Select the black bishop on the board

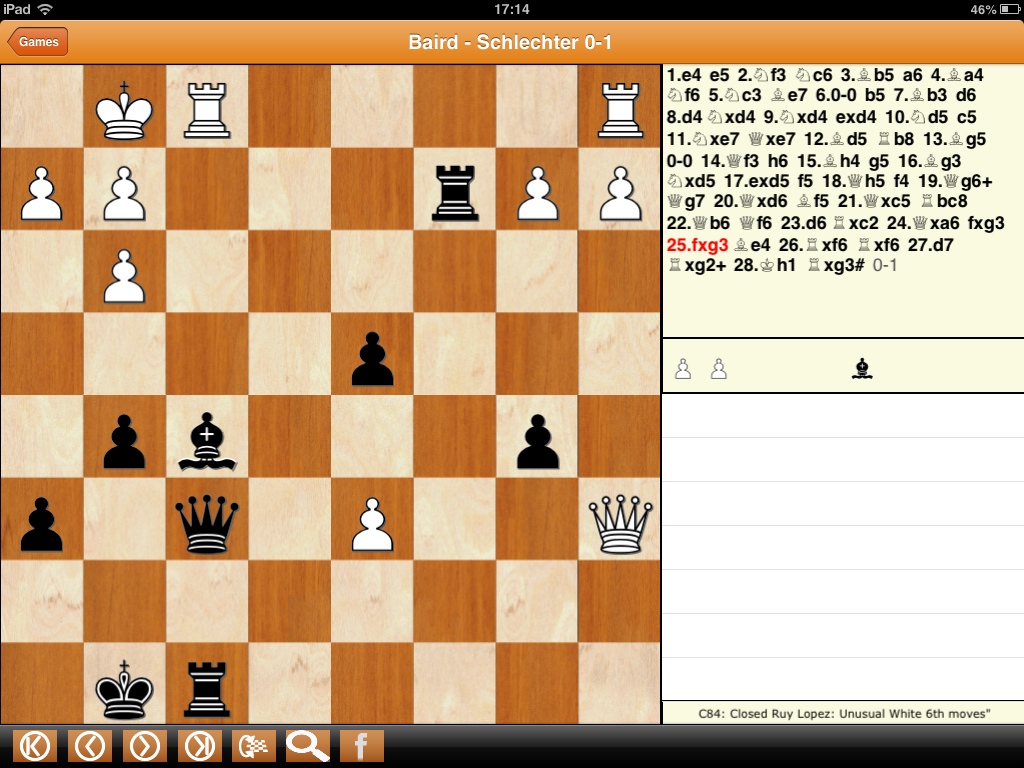pos(206,437)
